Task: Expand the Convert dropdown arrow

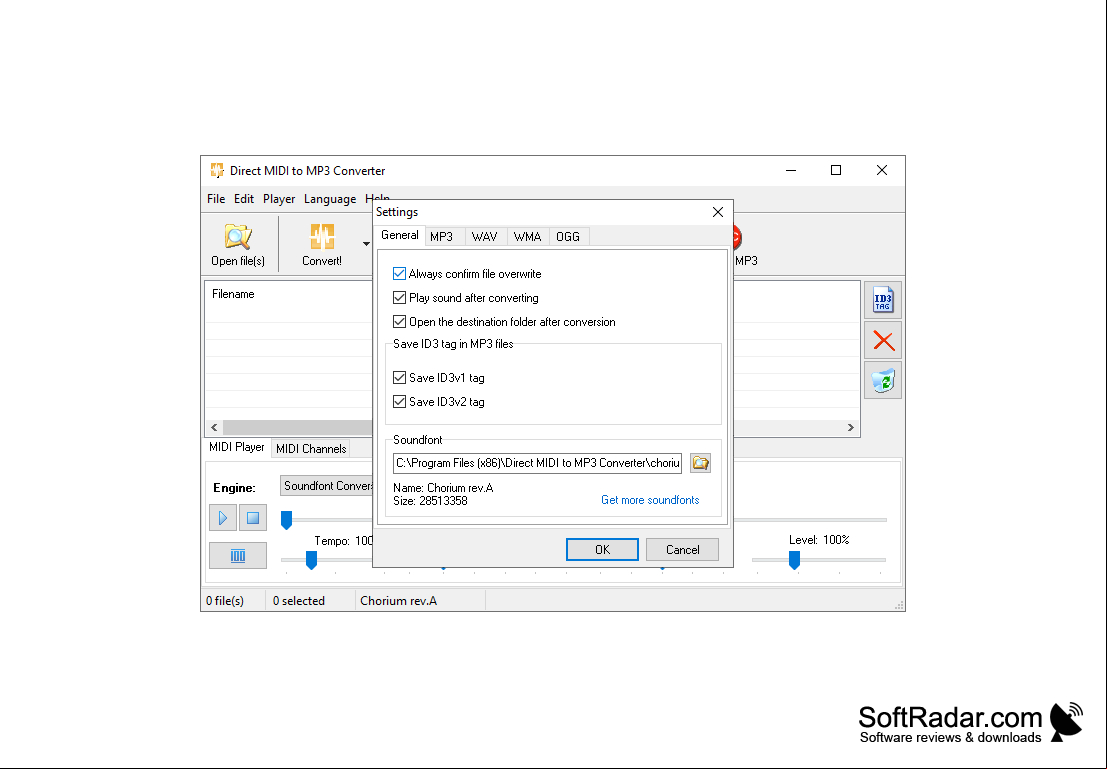Action: pyautogui.click(x=366, y=244)
